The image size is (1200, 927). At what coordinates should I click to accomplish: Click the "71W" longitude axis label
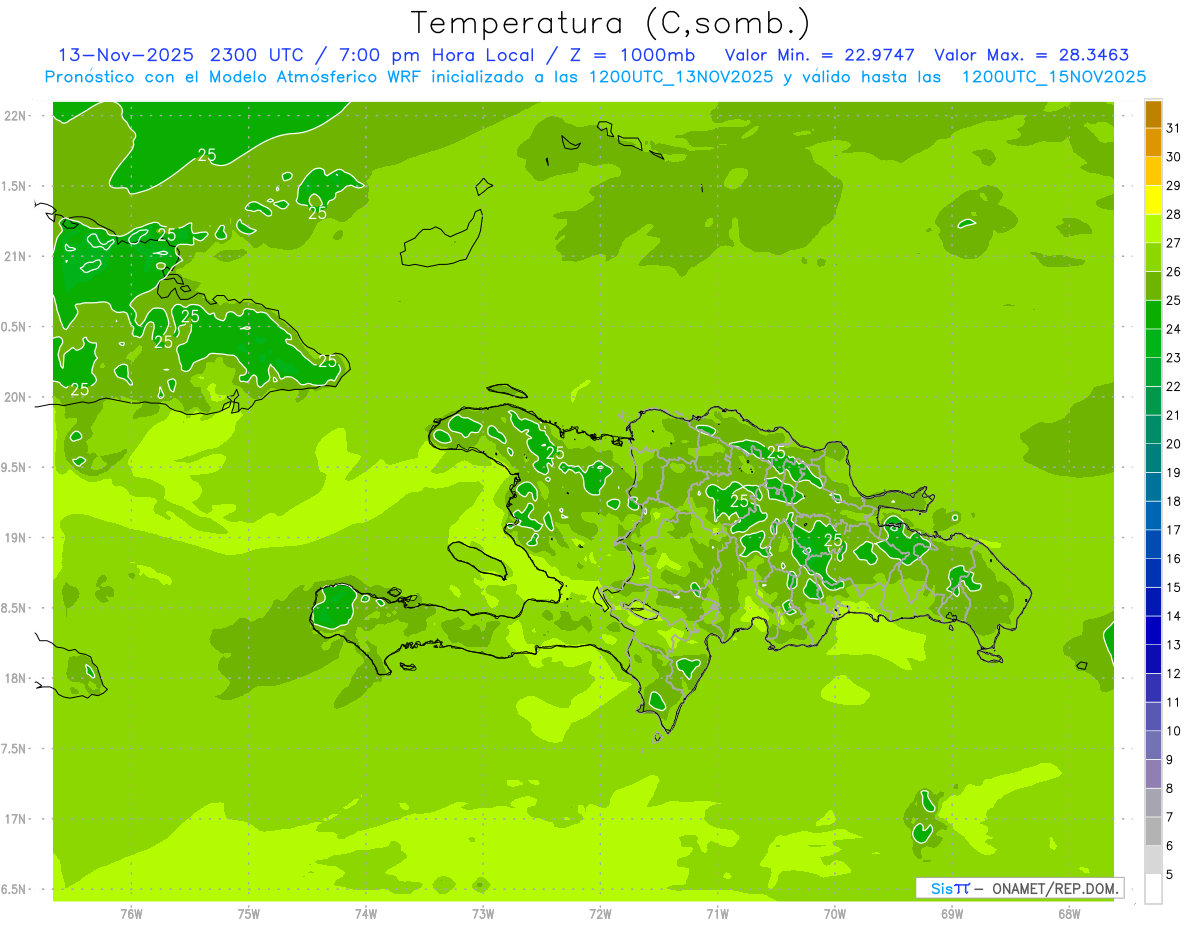717,913
